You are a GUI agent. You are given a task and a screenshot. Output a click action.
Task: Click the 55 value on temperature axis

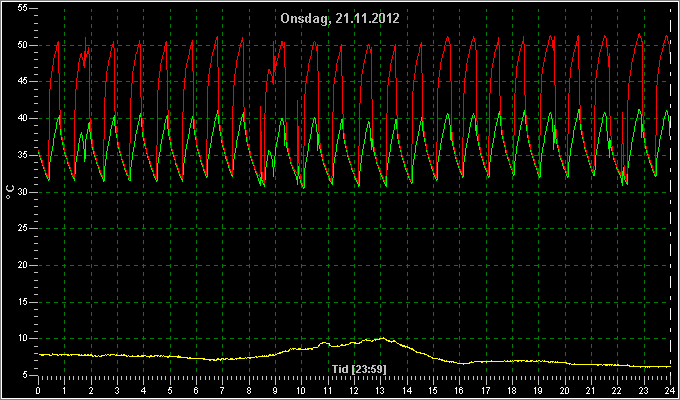23,8
